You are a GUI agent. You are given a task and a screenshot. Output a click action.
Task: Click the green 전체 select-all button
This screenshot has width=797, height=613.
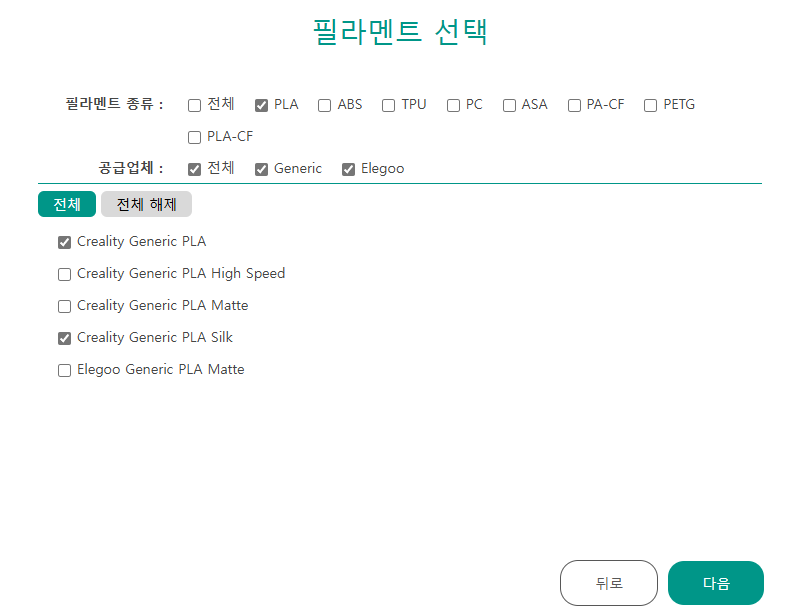67,204
